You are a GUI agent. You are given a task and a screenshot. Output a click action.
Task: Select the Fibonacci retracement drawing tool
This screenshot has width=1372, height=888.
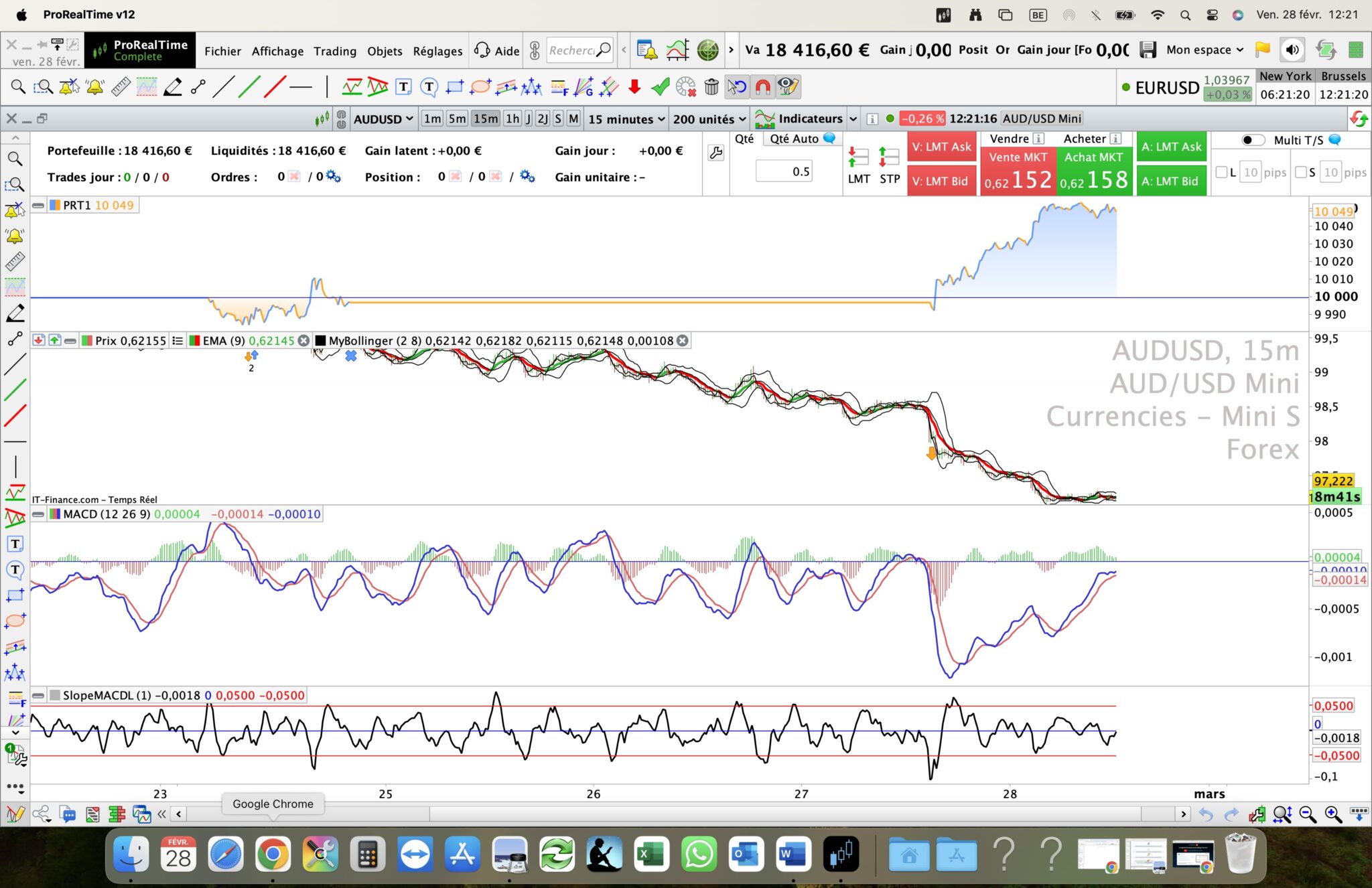(558, 87)
